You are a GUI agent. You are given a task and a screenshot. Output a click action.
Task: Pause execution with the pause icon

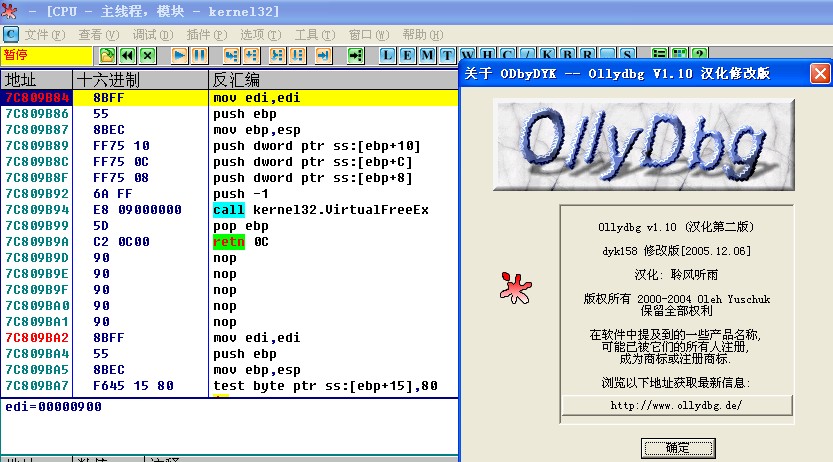pyautogui.click(x=200, y=55)
